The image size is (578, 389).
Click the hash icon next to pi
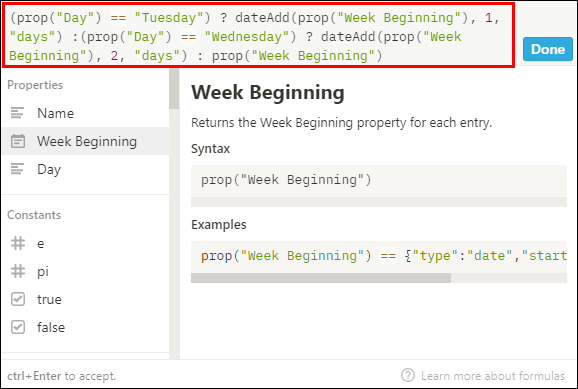point(18,271)
